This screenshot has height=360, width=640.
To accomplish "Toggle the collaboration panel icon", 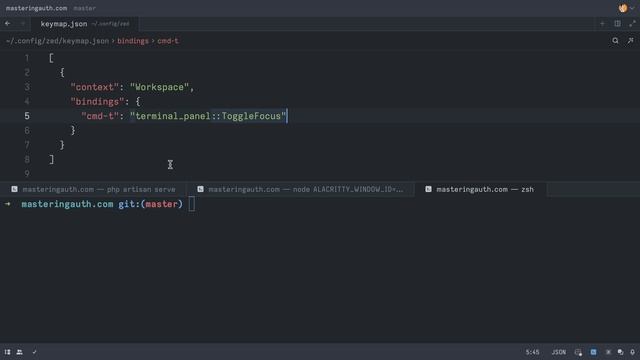I will coord(20,352).
